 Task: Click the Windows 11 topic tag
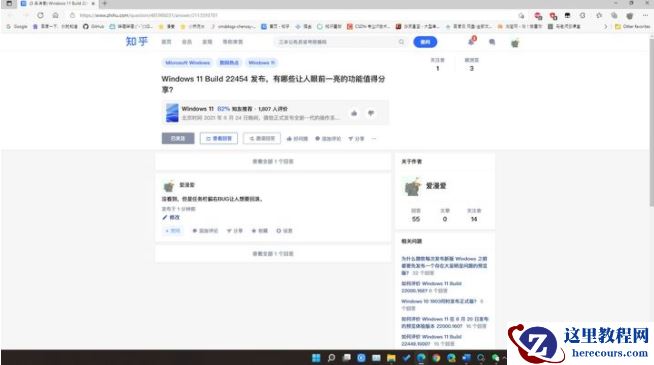coord(262,63)
